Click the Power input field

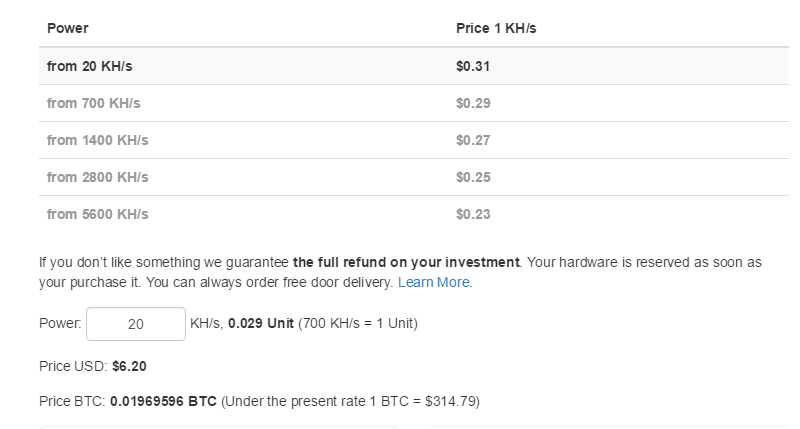point(136,325)
